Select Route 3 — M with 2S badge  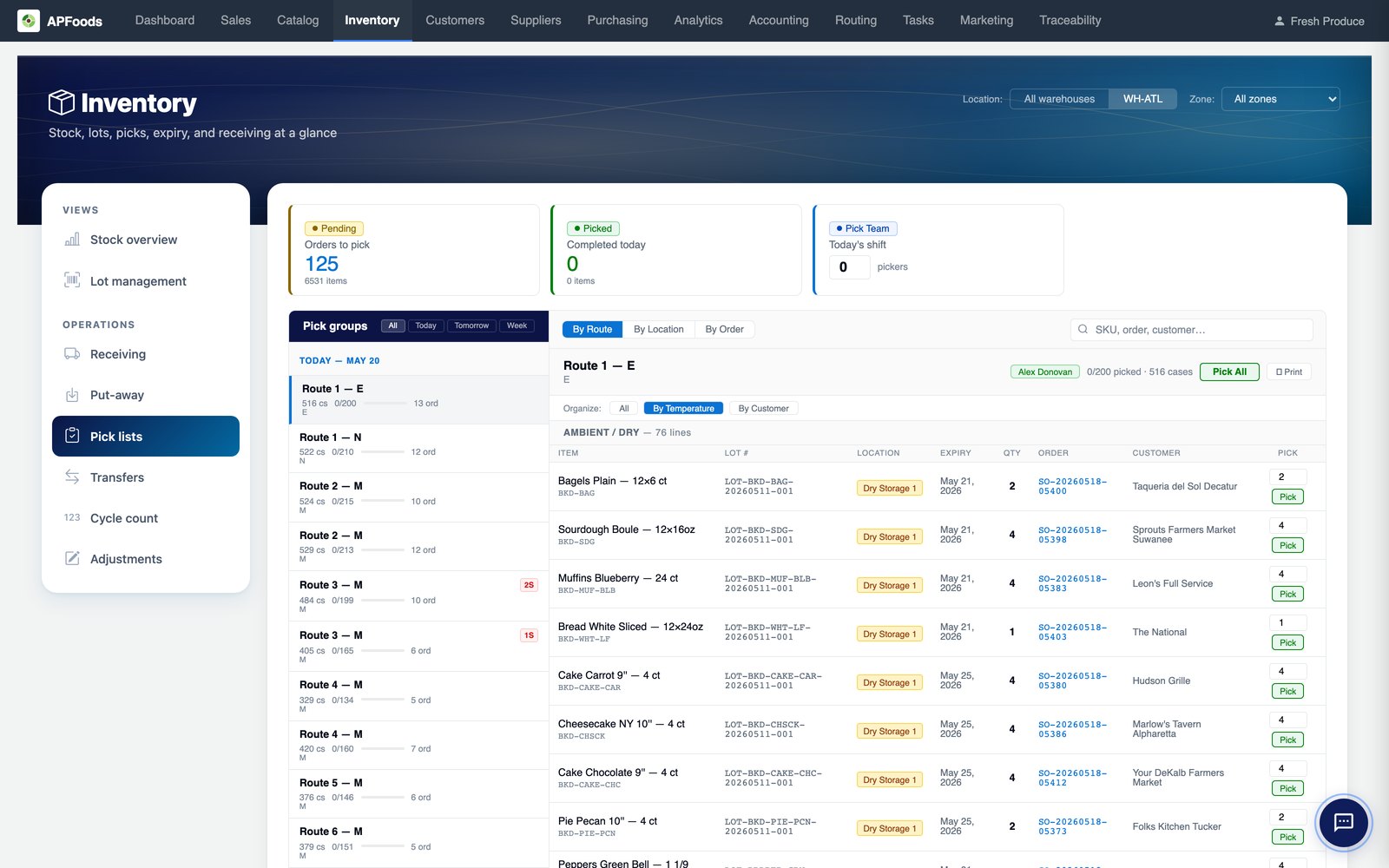418,595
